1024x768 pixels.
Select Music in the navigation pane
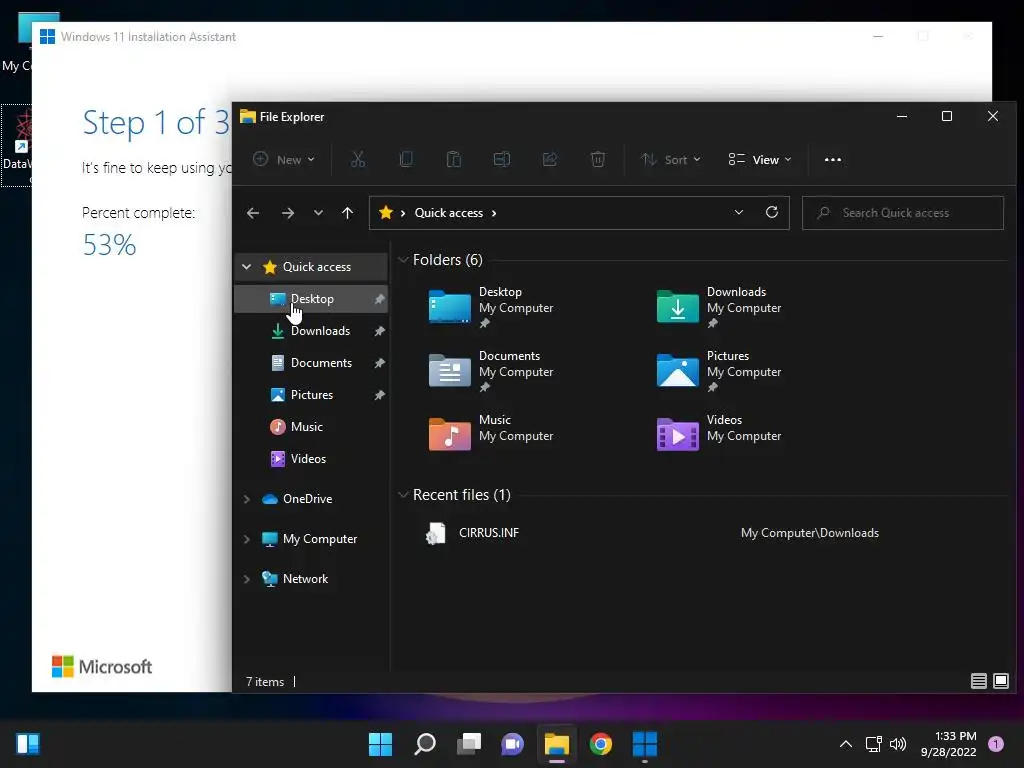[311, 426]
